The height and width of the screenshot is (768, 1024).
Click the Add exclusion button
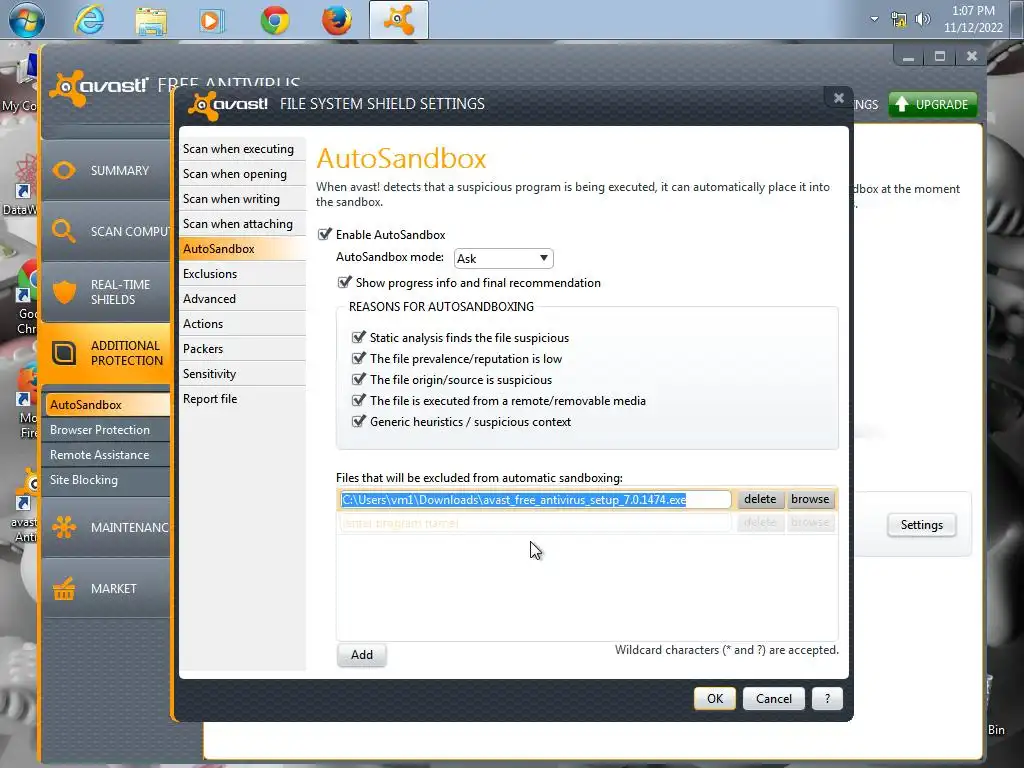(362, 654)
